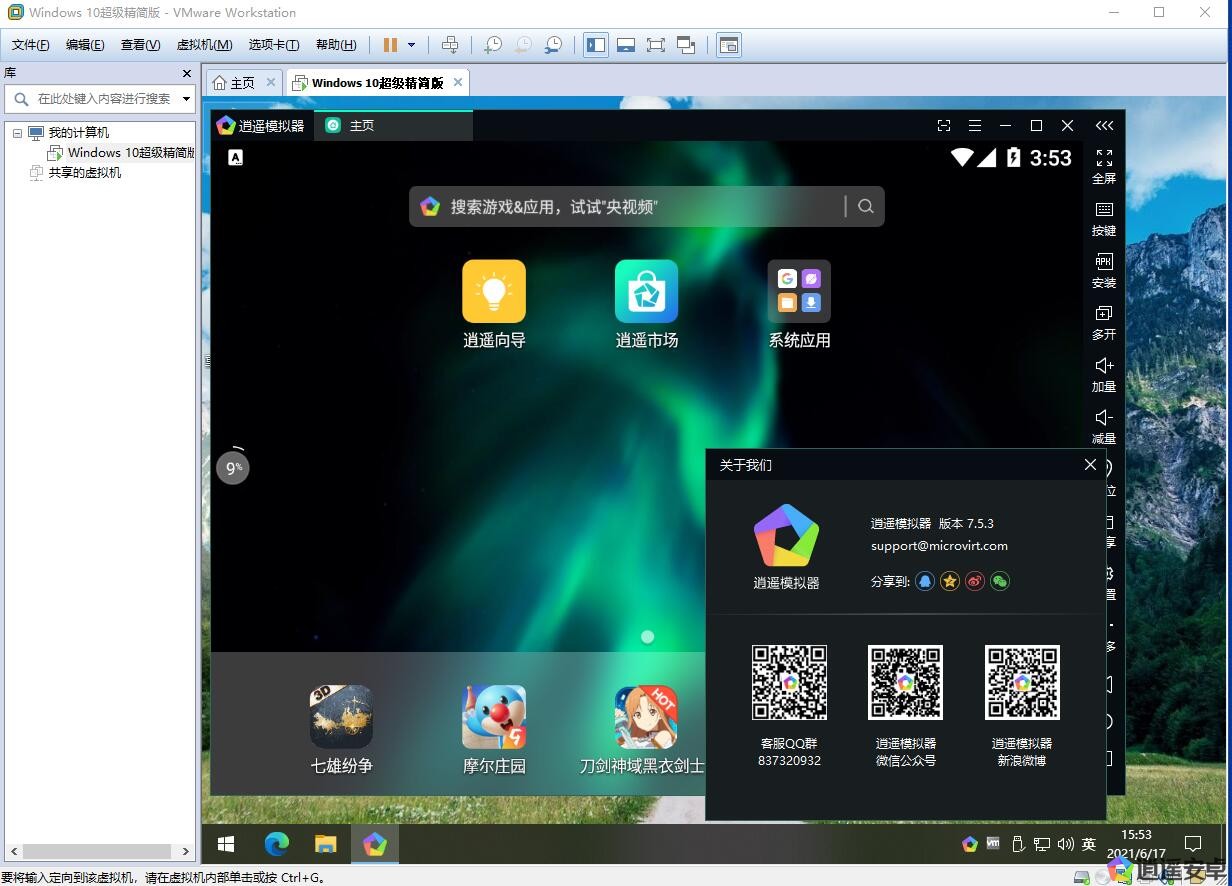Open 多开 multi-instance sidebar tool
The image size is (1232, 886).
[x=1103, y=321]
